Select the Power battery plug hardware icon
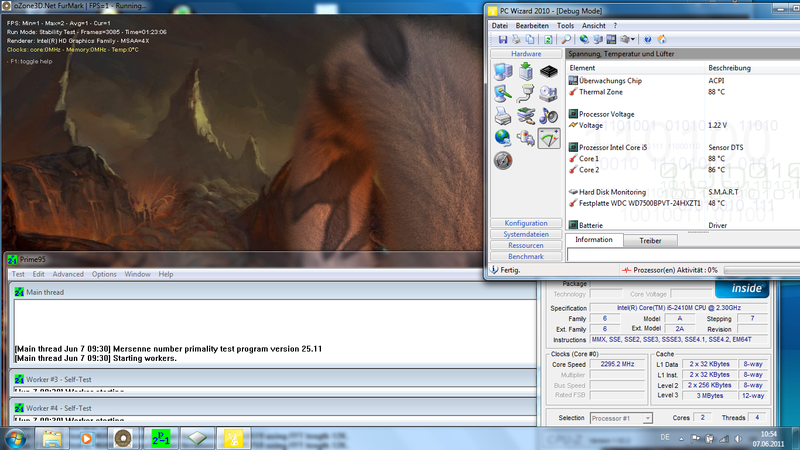Image resolution: width=800 pixels, height=450 pixels. pos(526,138)
